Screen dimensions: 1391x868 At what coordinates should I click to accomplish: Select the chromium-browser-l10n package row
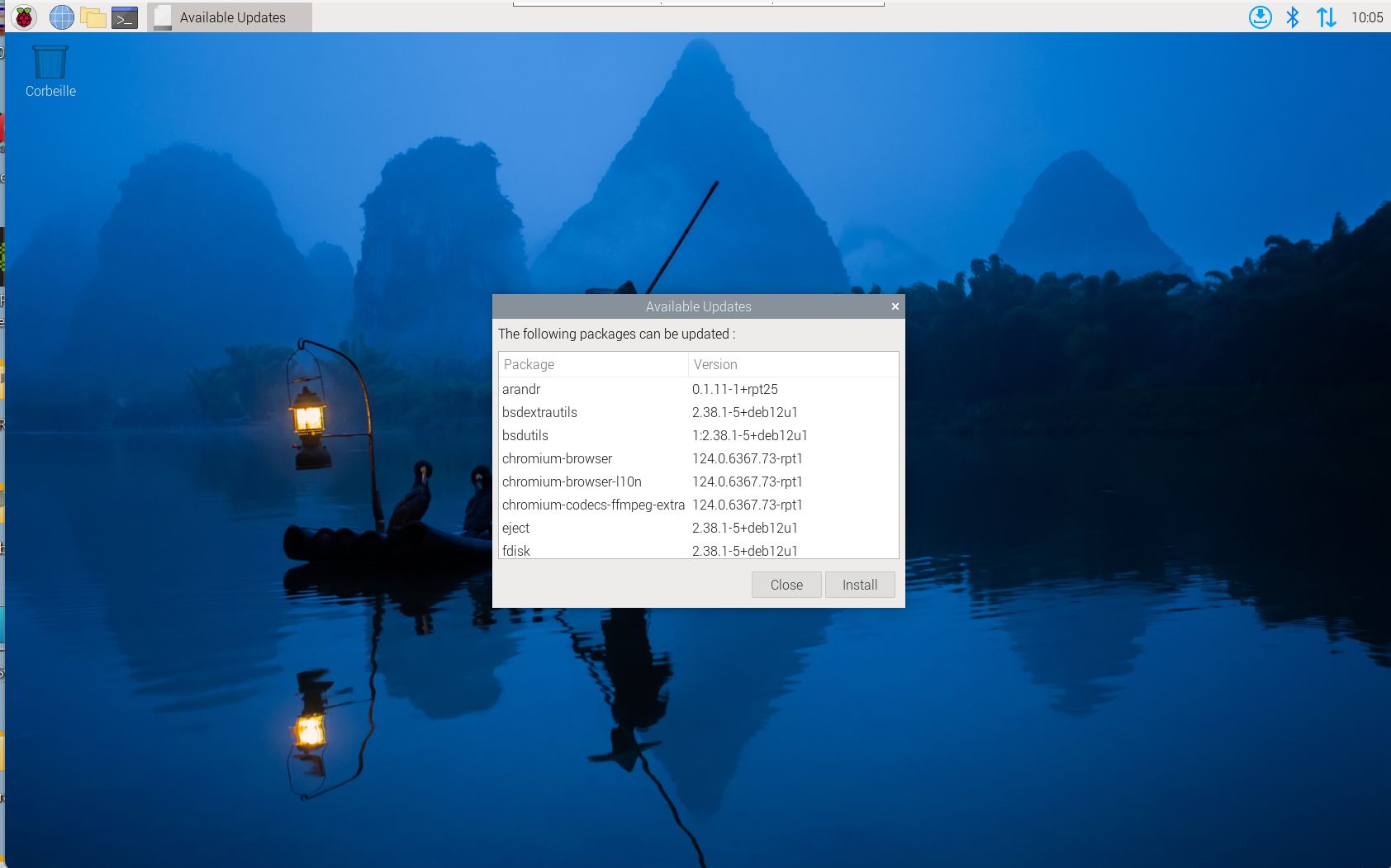tap(698, 481)
